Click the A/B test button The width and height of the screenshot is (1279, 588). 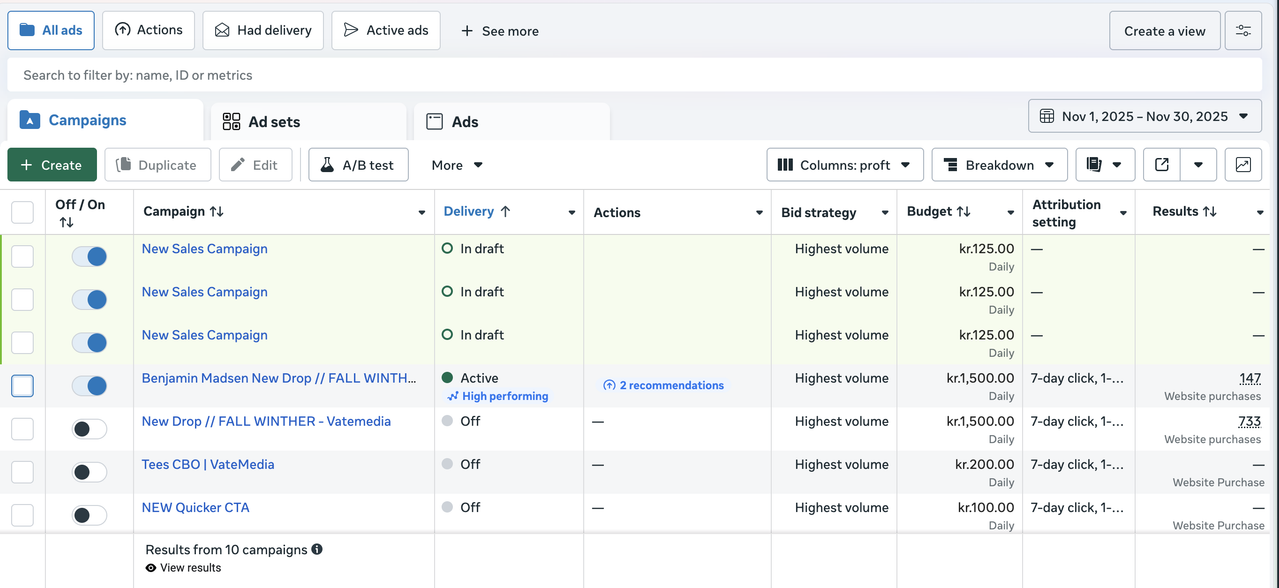[x=358, y=165]
